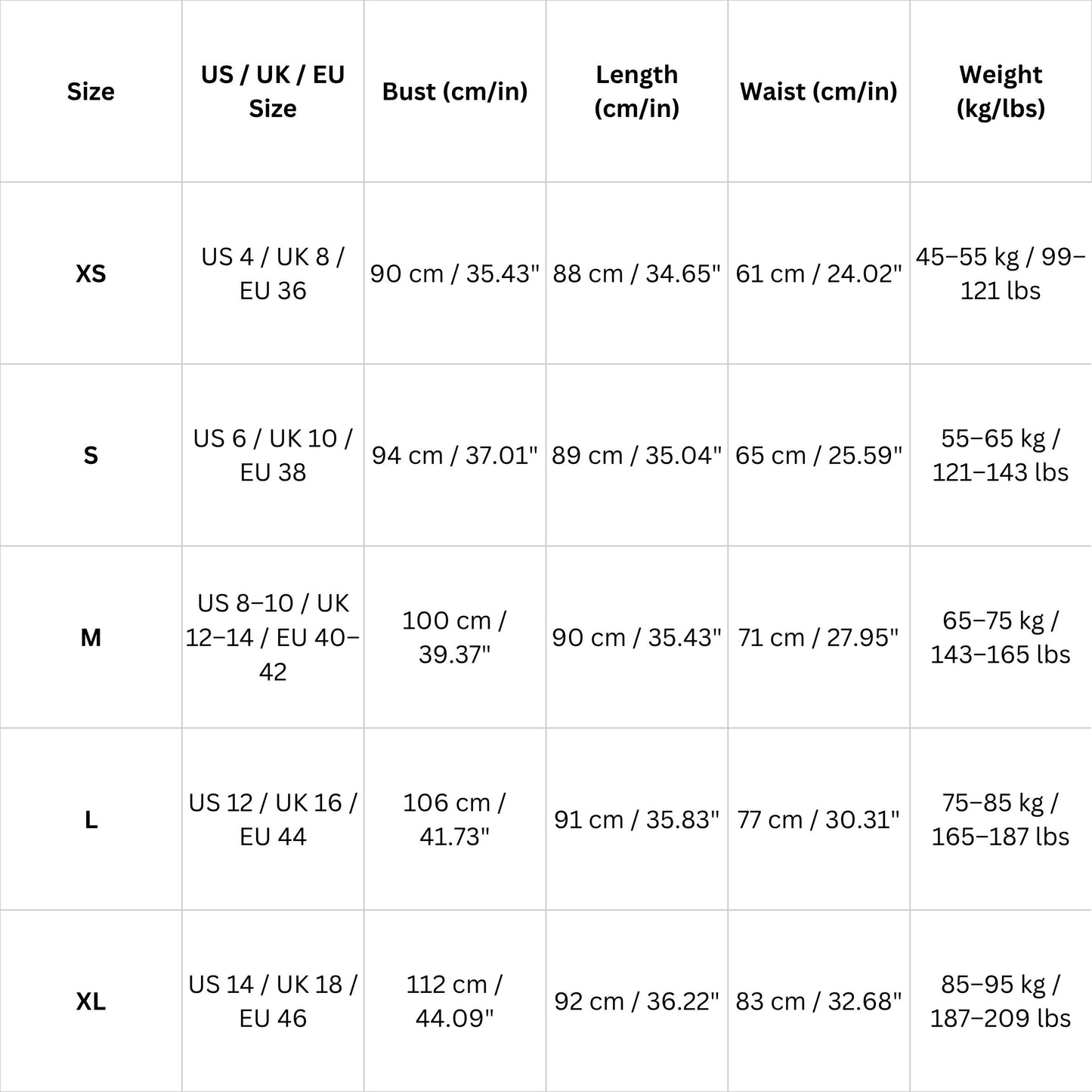This screenshot has height=1092, width=1092.
Task: Click the Waist (cm/in) header cell
Action: click(819, 91)
